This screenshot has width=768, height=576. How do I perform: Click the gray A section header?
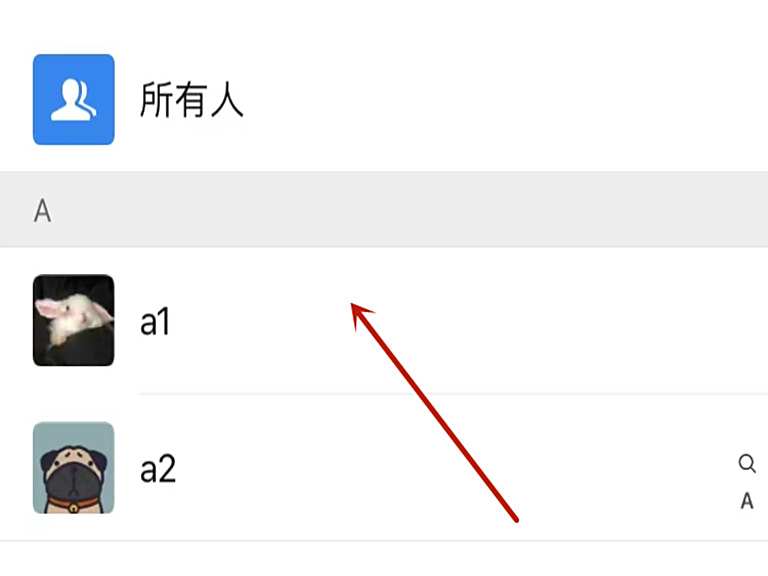tap(384, 210)
